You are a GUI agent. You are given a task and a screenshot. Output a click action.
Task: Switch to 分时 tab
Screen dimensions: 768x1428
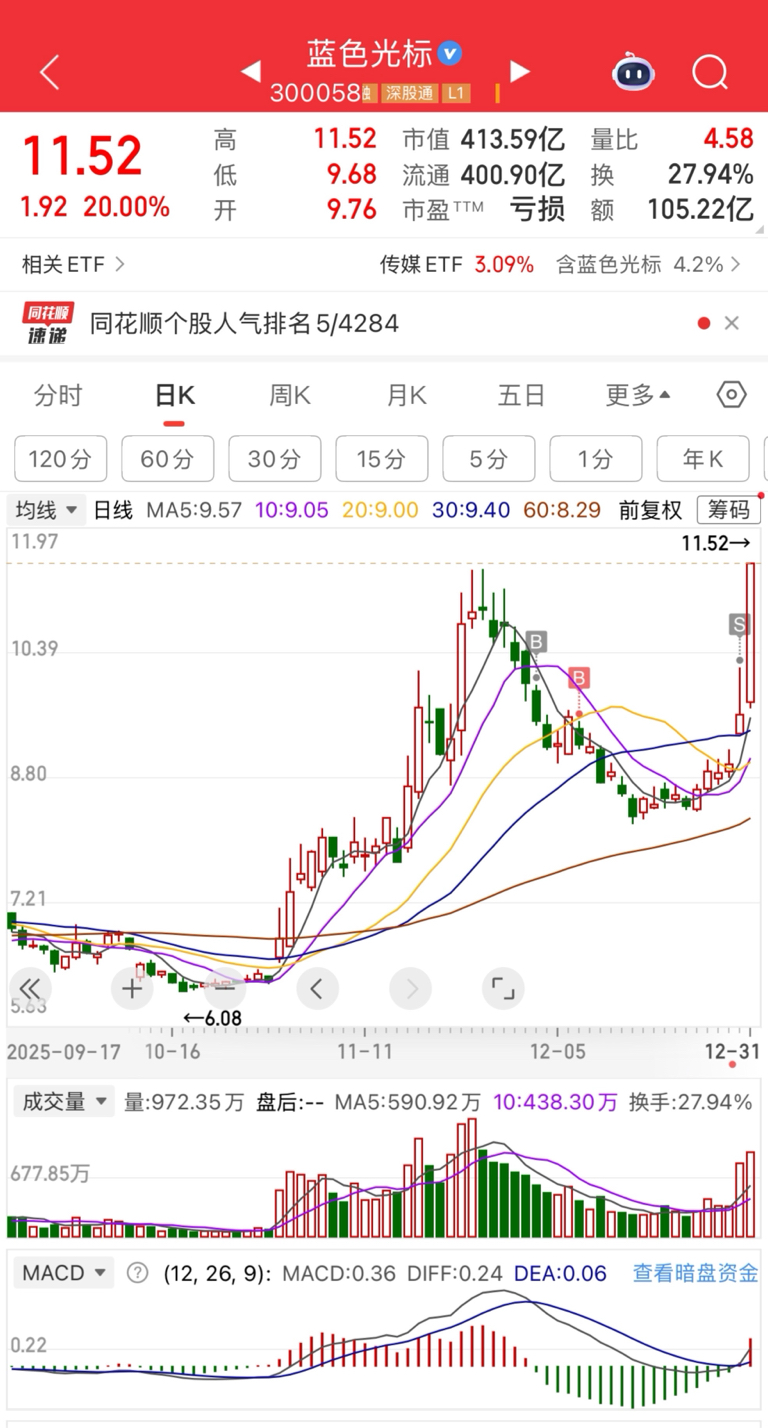click(x=58, y=395)
